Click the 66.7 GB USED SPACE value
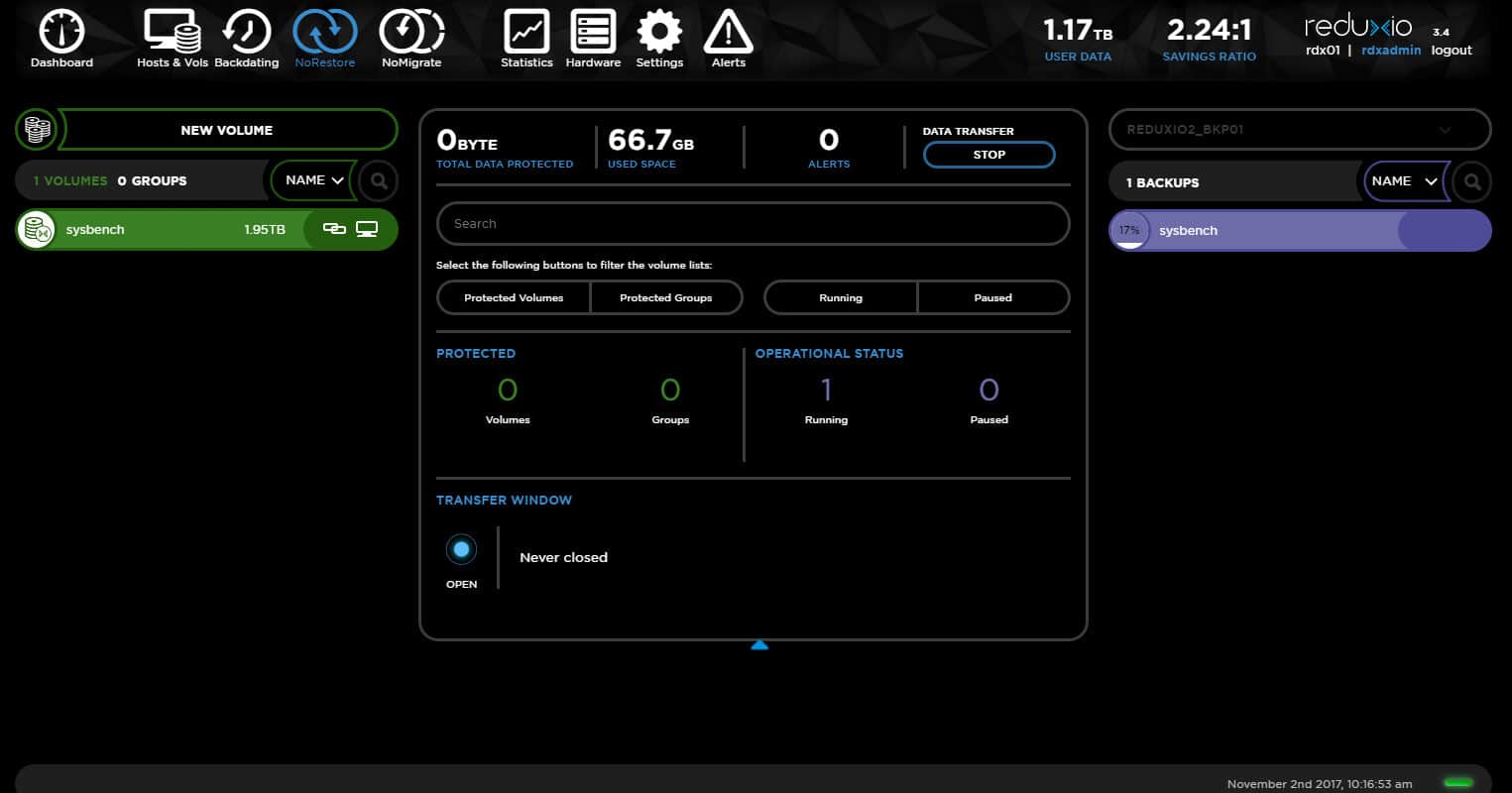The image size is (1512, 793). pyautogui.click(x=650, y=140)
